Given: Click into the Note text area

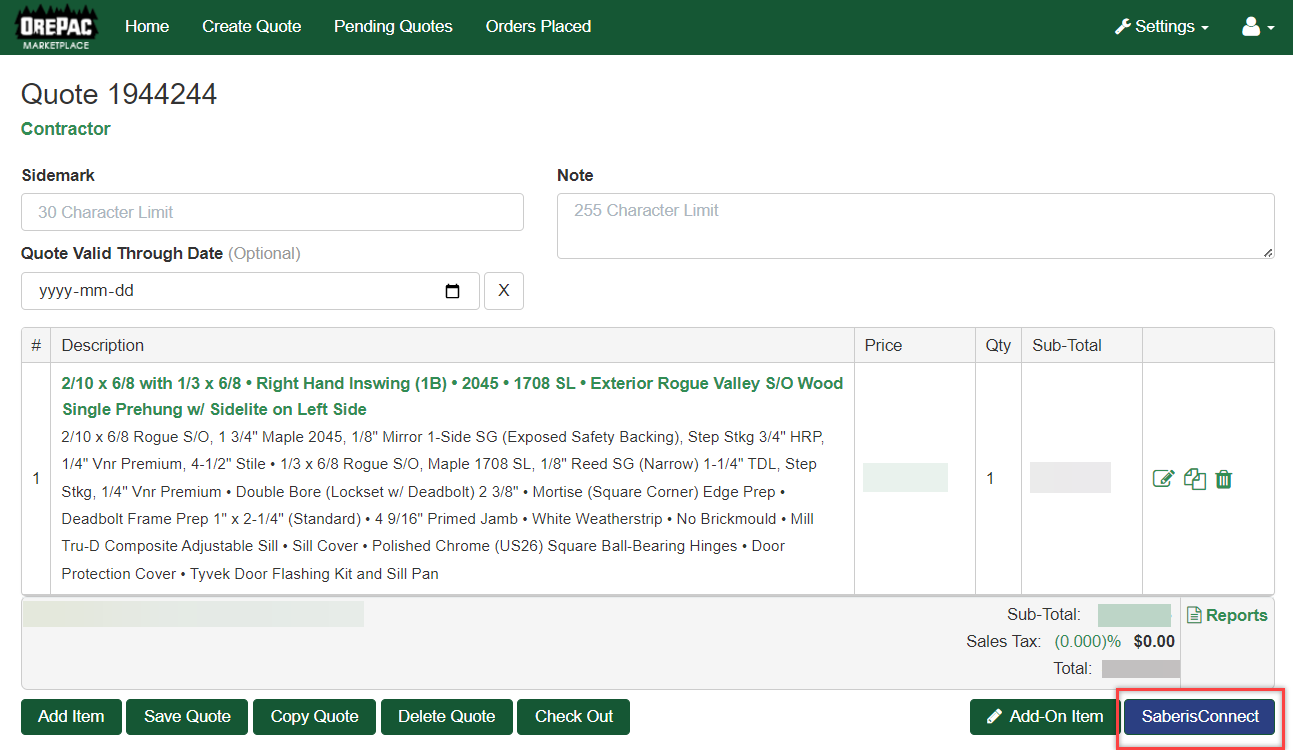Looking at the screenshot, I should click(x=915, y=226).
